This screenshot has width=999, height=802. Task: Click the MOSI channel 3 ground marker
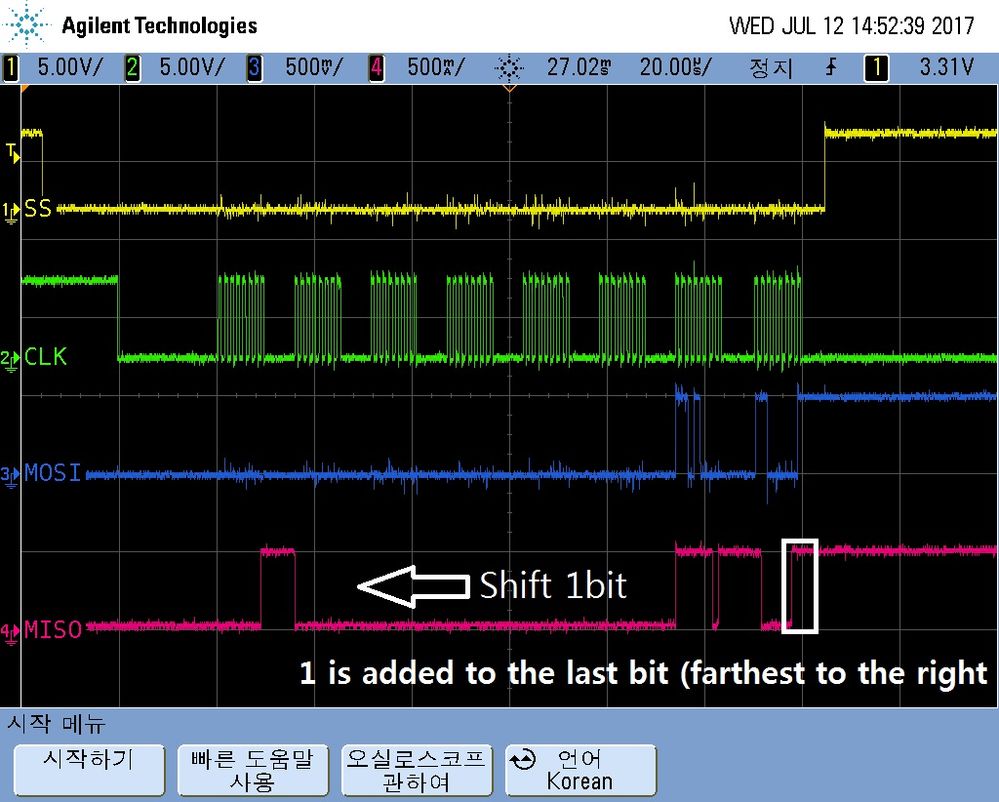pos(11,476)
